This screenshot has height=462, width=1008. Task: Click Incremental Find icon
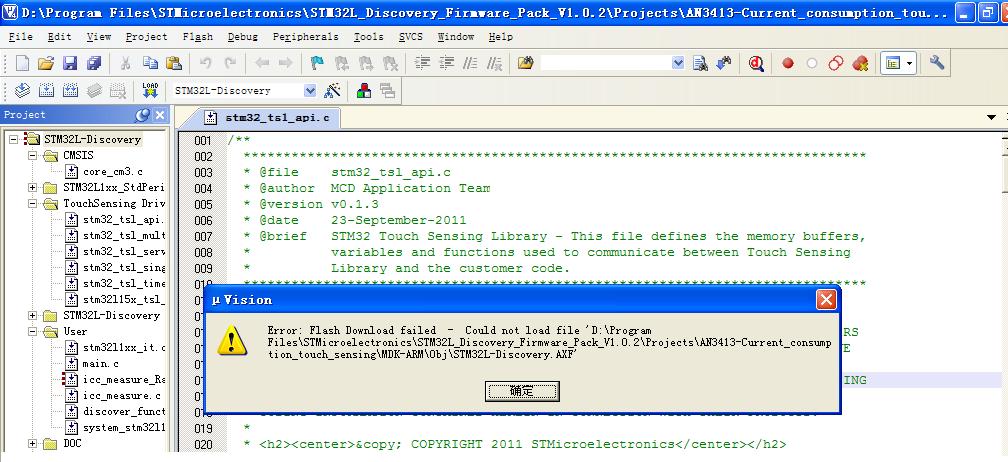point(724,63)
